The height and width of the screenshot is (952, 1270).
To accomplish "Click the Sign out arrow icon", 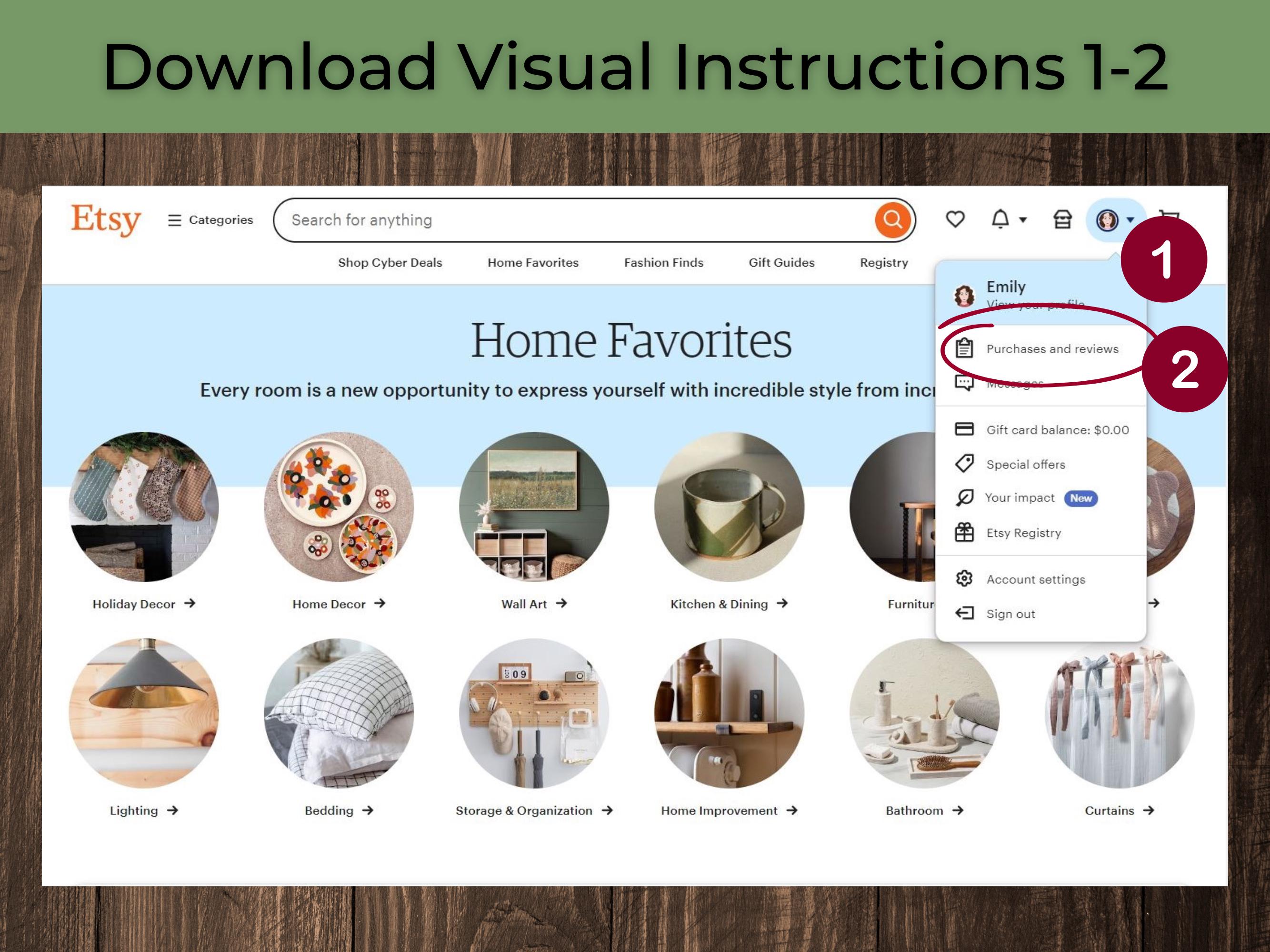I will 964,614.
